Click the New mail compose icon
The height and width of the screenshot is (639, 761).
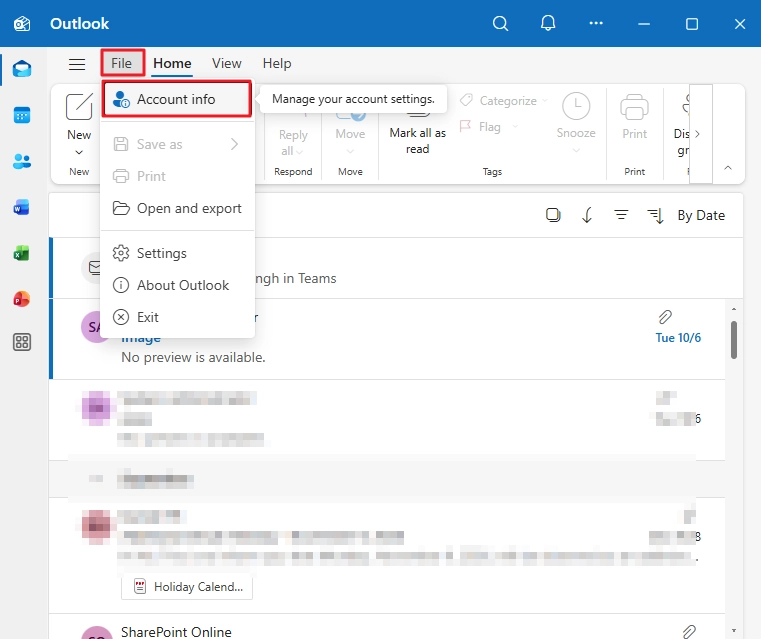[x=79, y=107]
